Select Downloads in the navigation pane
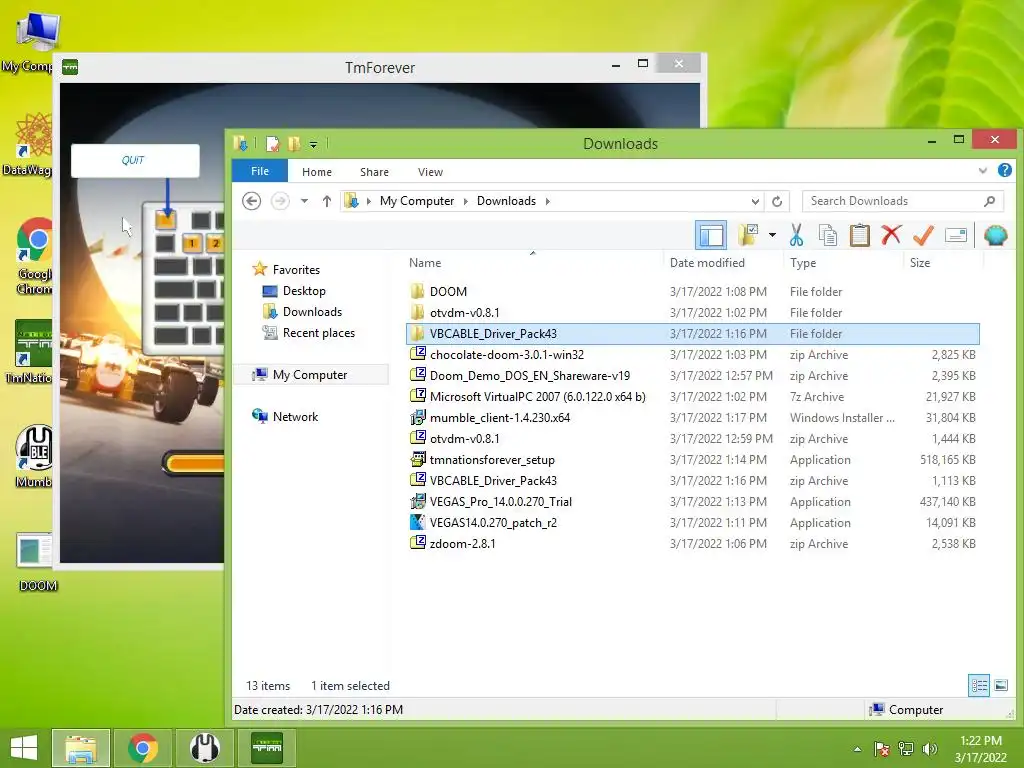This screenshot has width=1024, height=768. tap(312, 312)
